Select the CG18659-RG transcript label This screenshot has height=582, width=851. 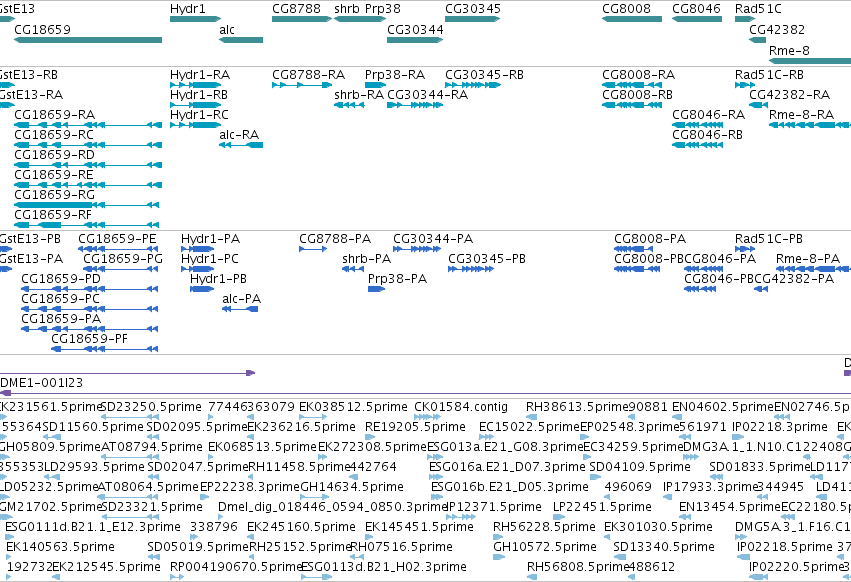point(55,194)
